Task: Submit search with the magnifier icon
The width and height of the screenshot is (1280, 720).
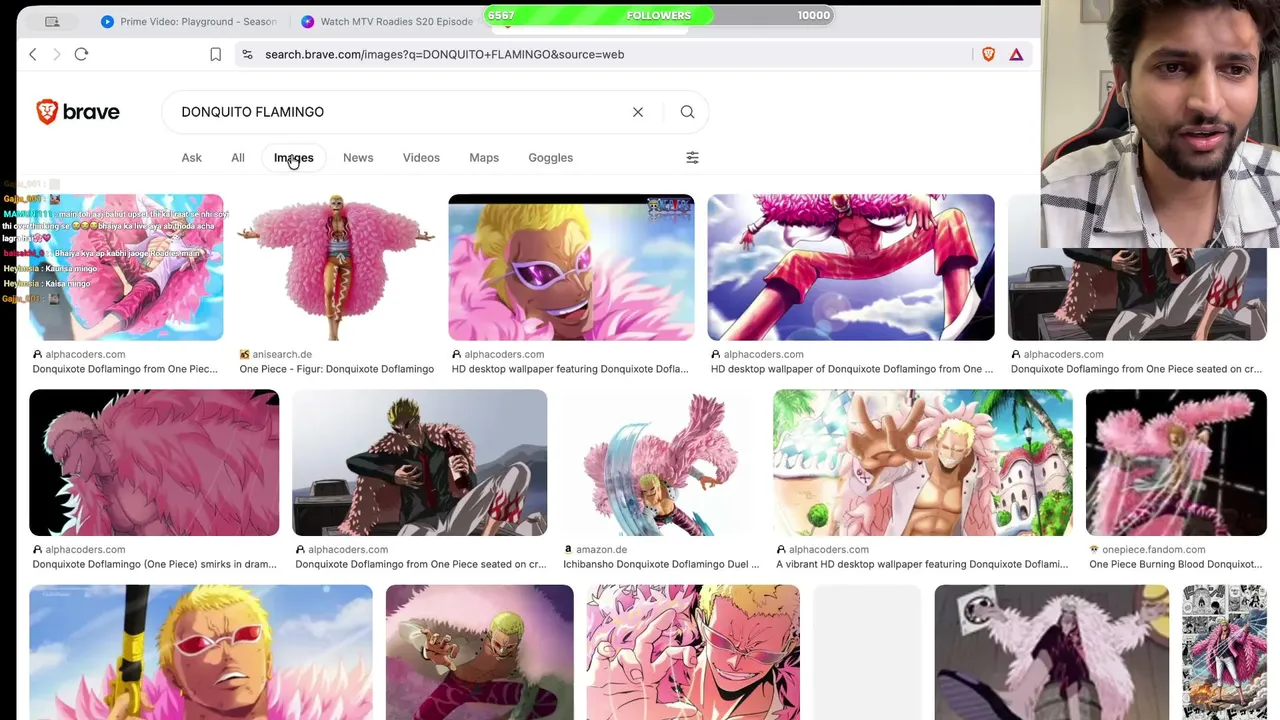Action: tap(687, 112)
